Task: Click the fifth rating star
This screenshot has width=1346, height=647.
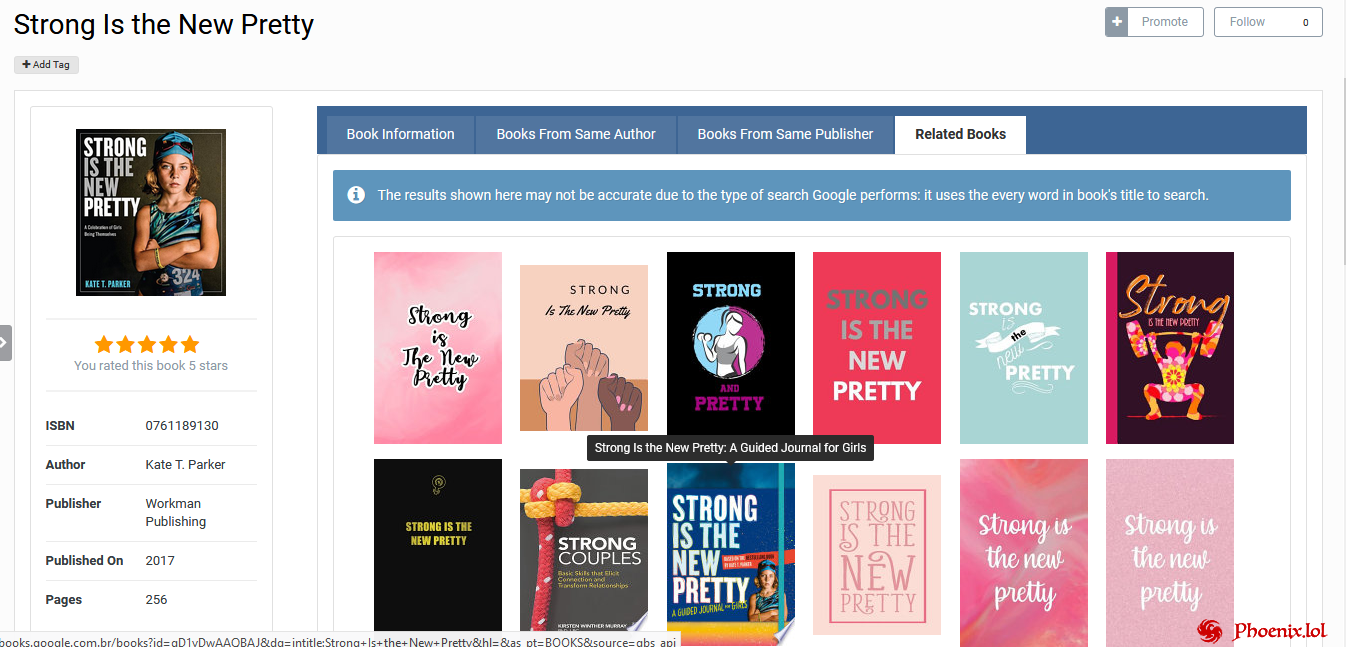Action: coord(189,345)
